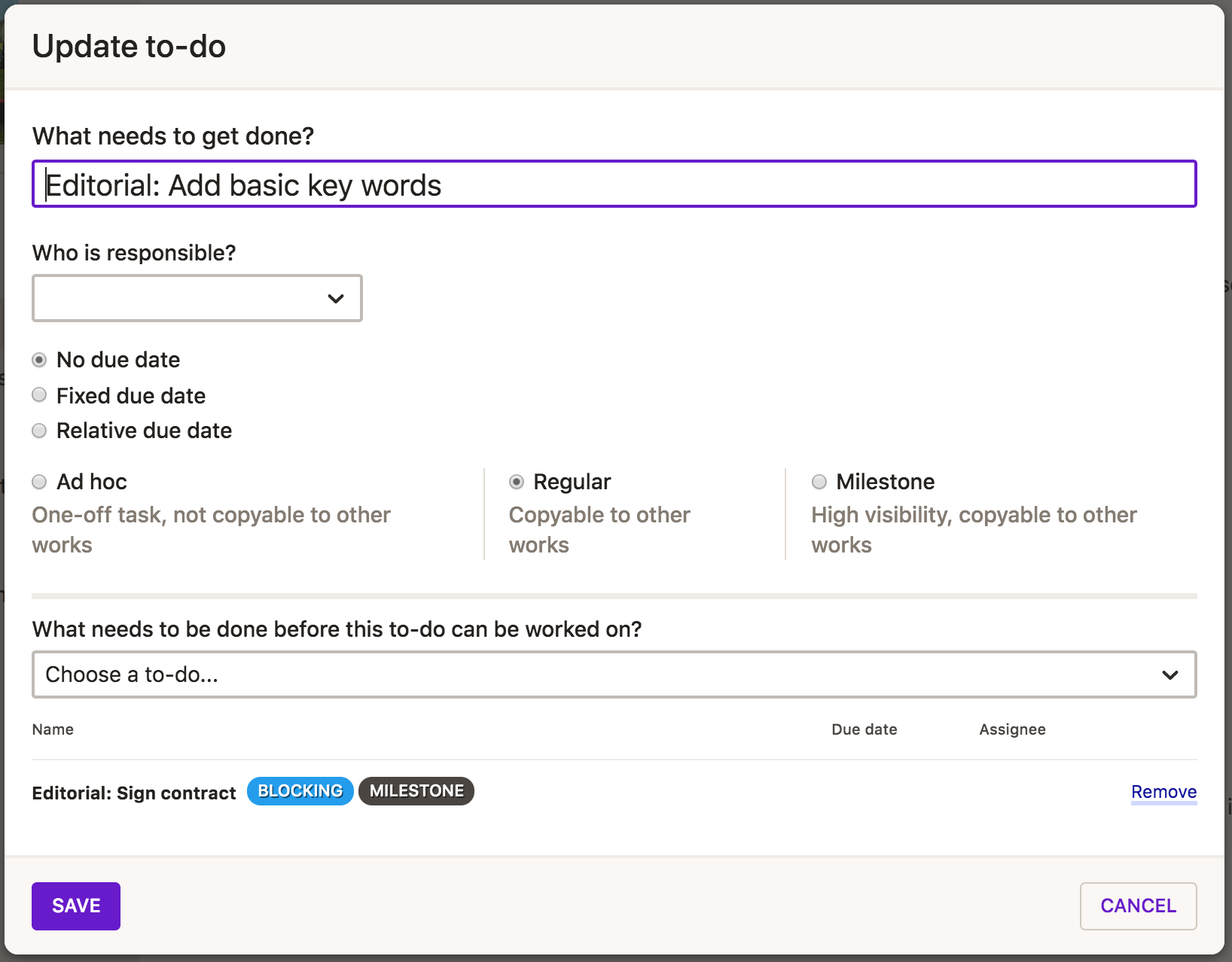Click the dark MILESTONE badge

416,791
